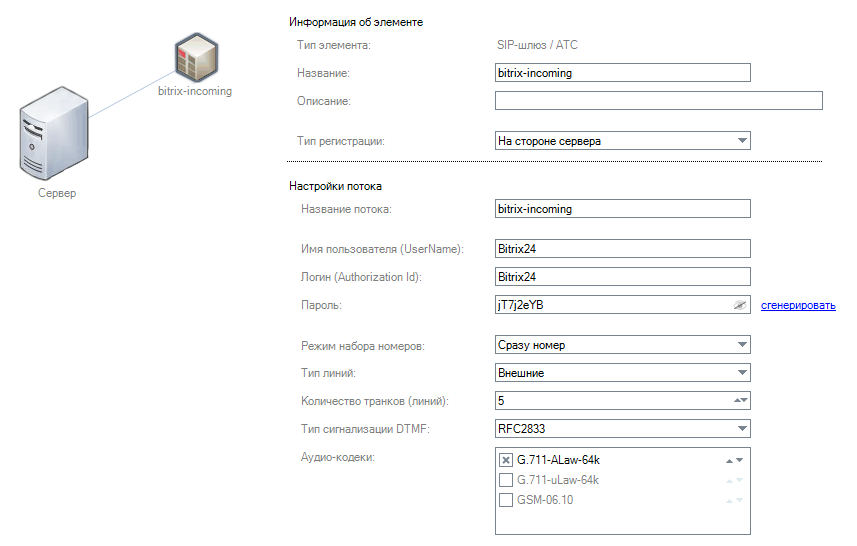Open the Тип регистрации dropdown
Image resolution: width=857 pixels, height=546 pixels.
point(623,140)
